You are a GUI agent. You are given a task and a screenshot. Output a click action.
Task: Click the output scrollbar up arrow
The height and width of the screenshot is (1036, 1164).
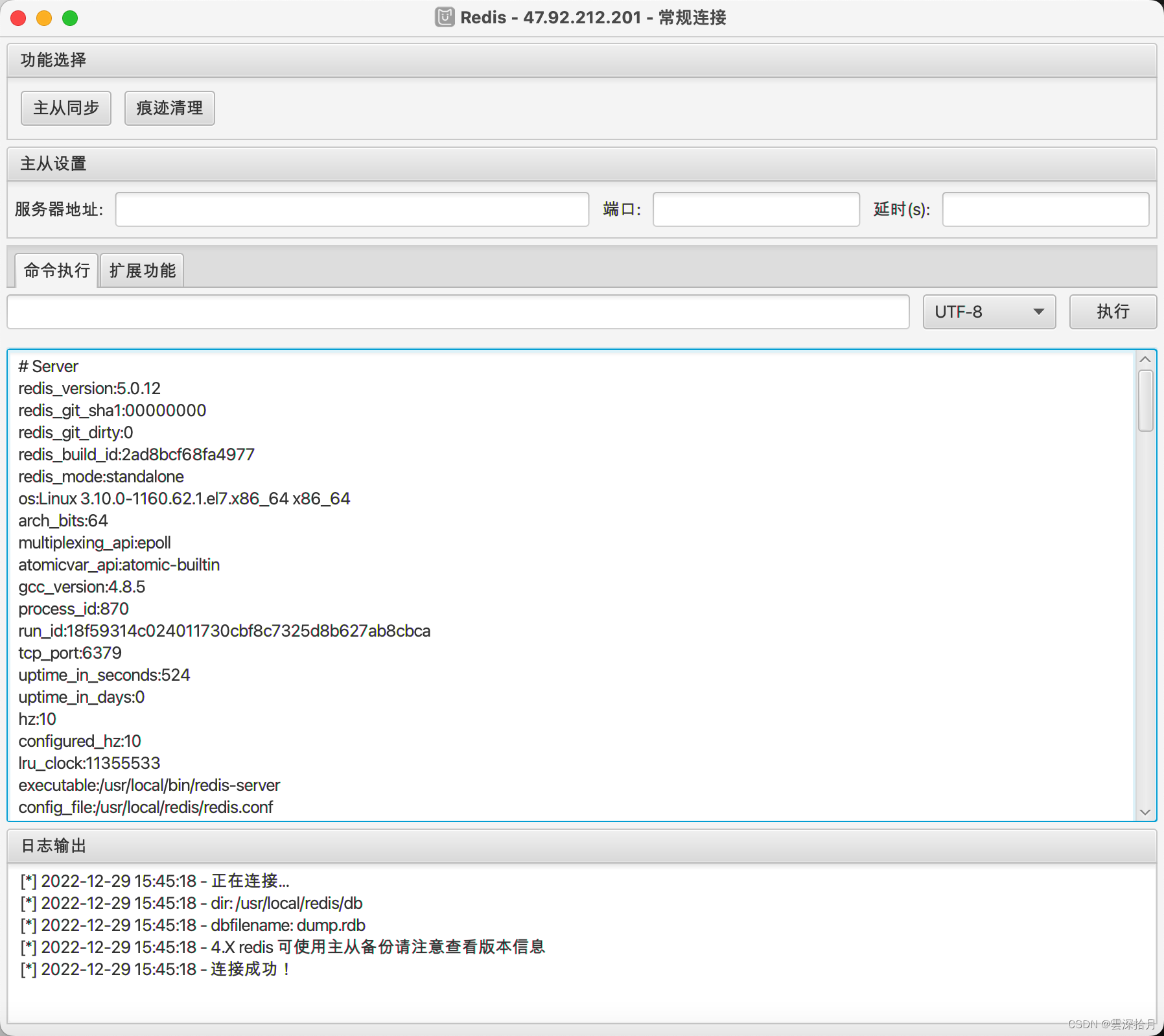(x=1145, y=359)
